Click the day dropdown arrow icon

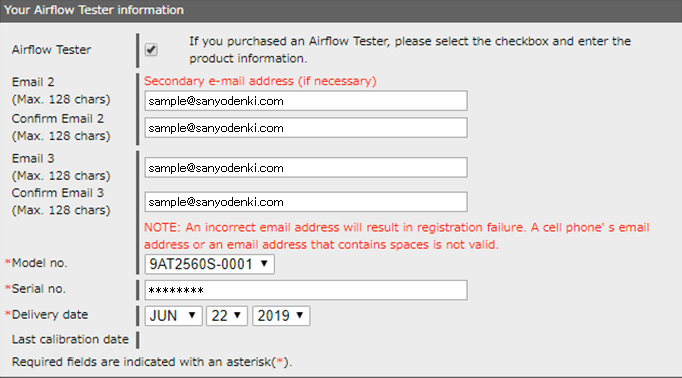pos(237,315)
